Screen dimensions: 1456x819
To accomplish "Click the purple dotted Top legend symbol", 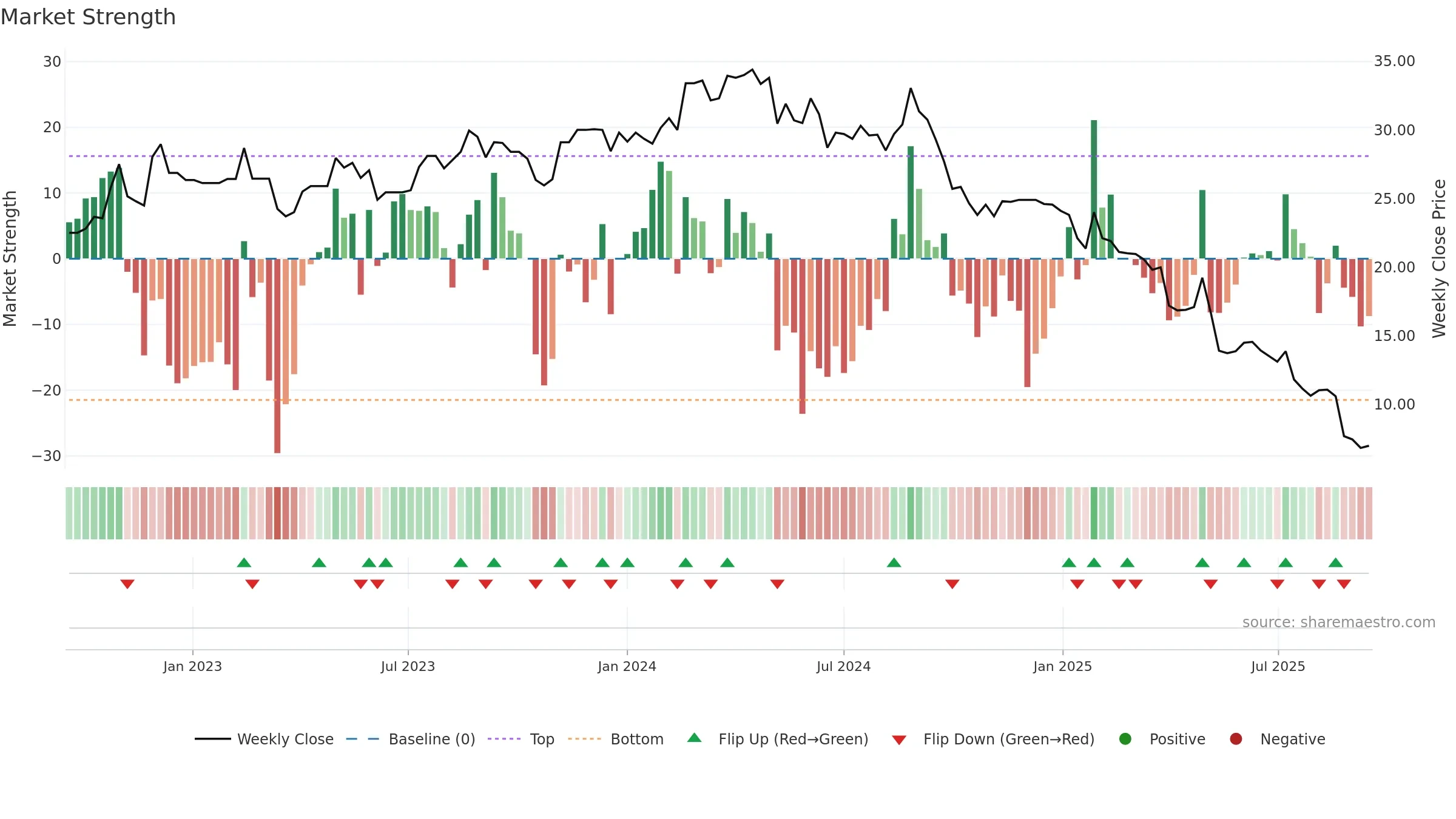I will click(x=504, y=739).
